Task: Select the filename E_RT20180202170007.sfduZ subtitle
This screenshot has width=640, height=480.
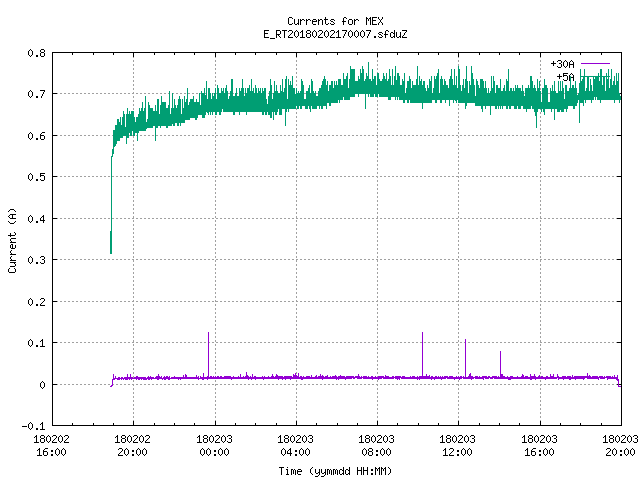Action: (x=335, y=34)
